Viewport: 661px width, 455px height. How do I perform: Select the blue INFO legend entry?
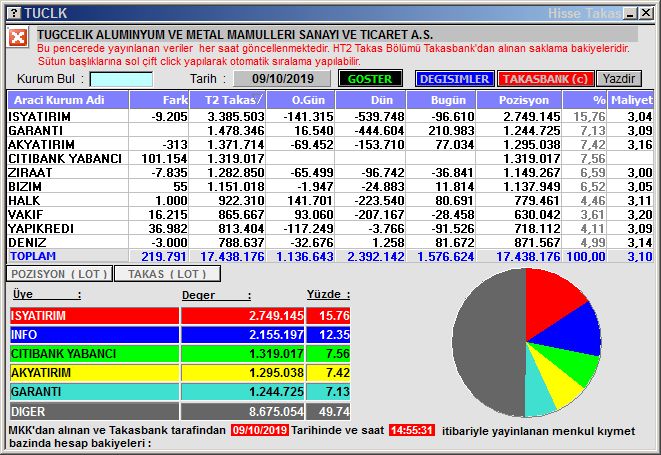click(93, 335)
